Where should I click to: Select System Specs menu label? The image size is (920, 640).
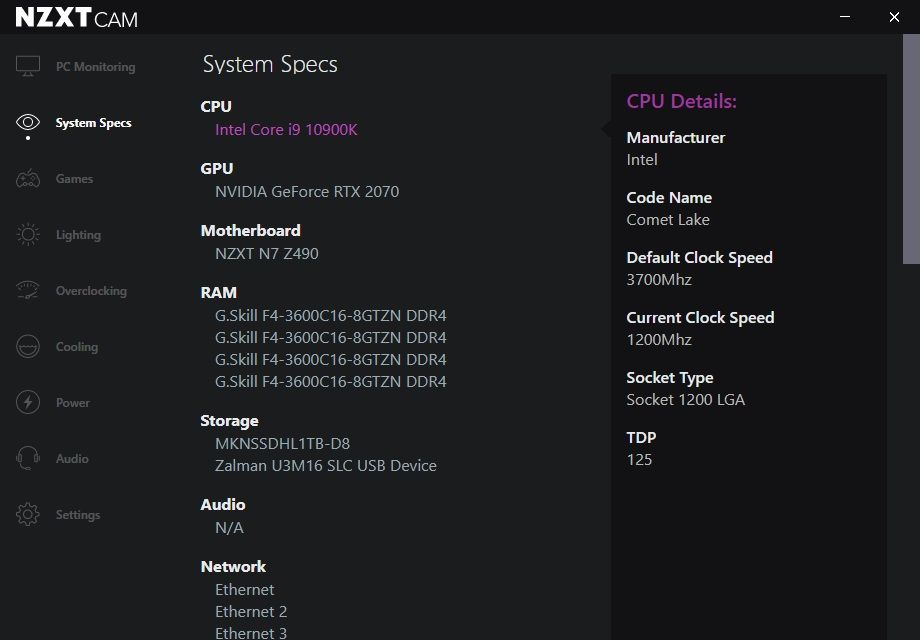pyautogui.click(x=93, y=123)
